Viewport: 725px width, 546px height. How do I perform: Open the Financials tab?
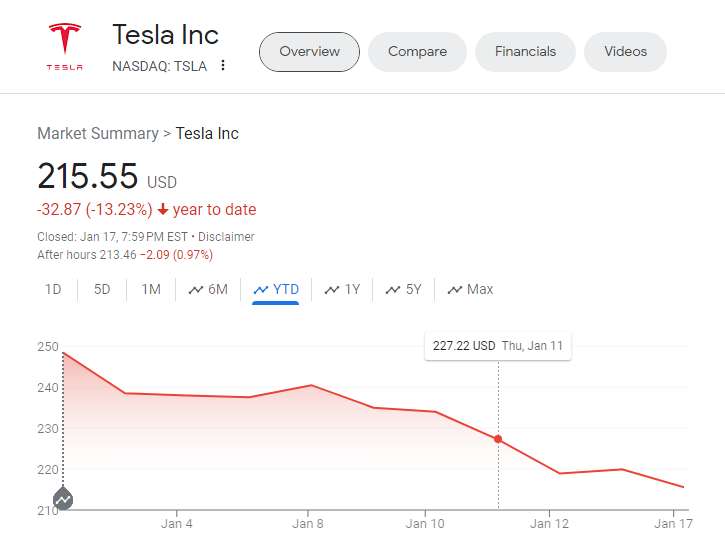click(525, 52)
